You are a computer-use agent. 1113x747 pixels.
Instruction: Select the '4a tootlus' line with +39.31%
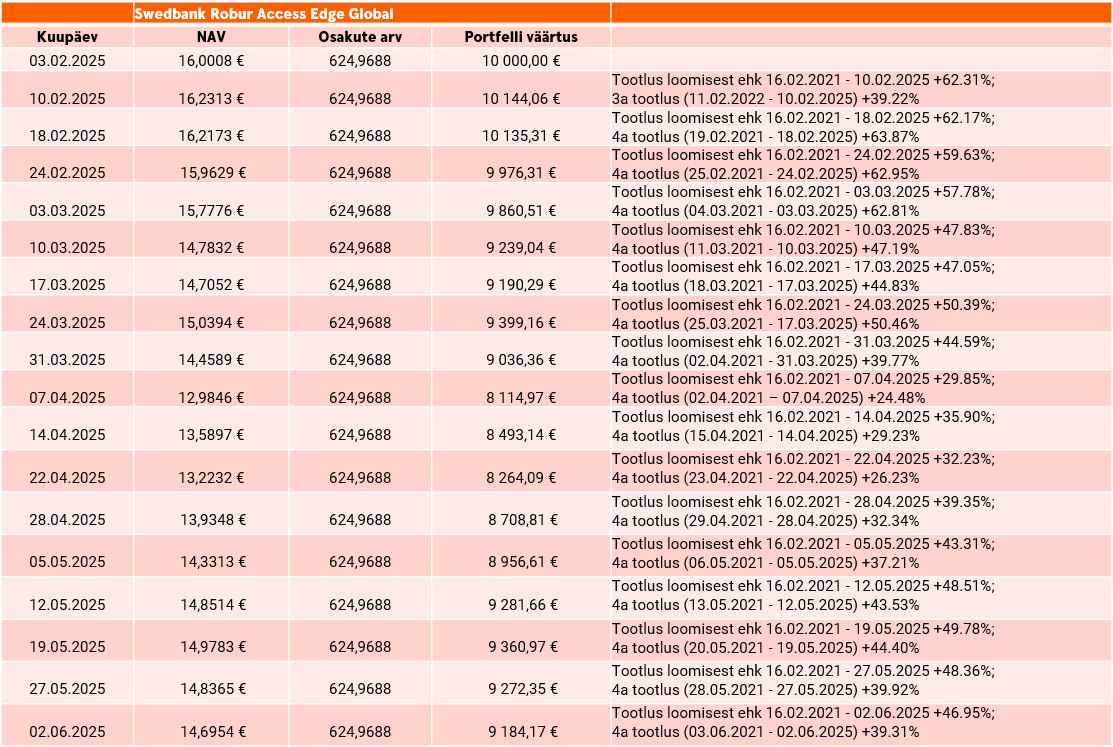[765, 732]
